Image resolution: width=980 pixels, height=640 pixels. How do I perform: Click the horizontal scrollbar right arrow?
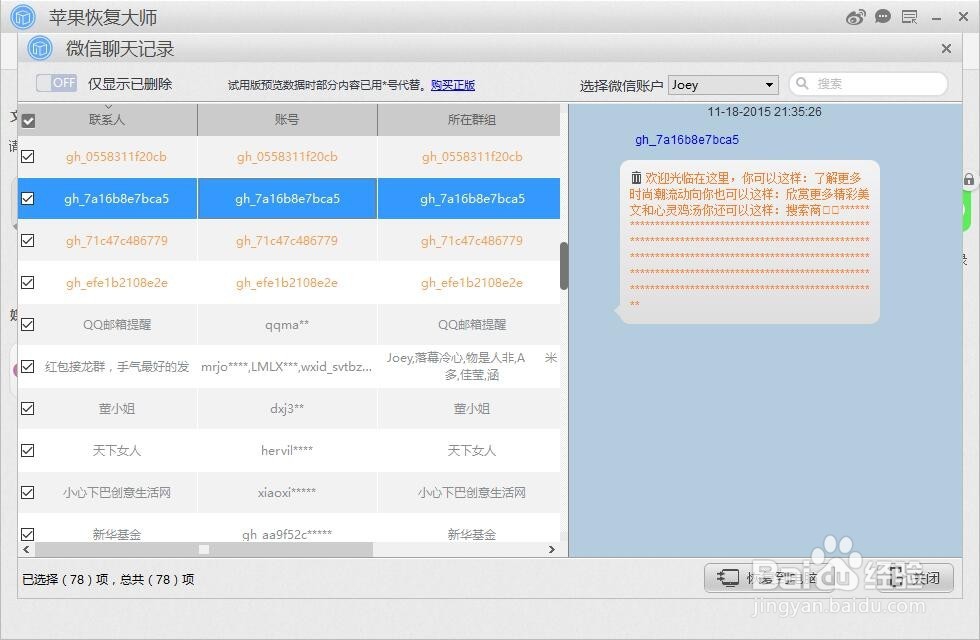click(551, 549)
